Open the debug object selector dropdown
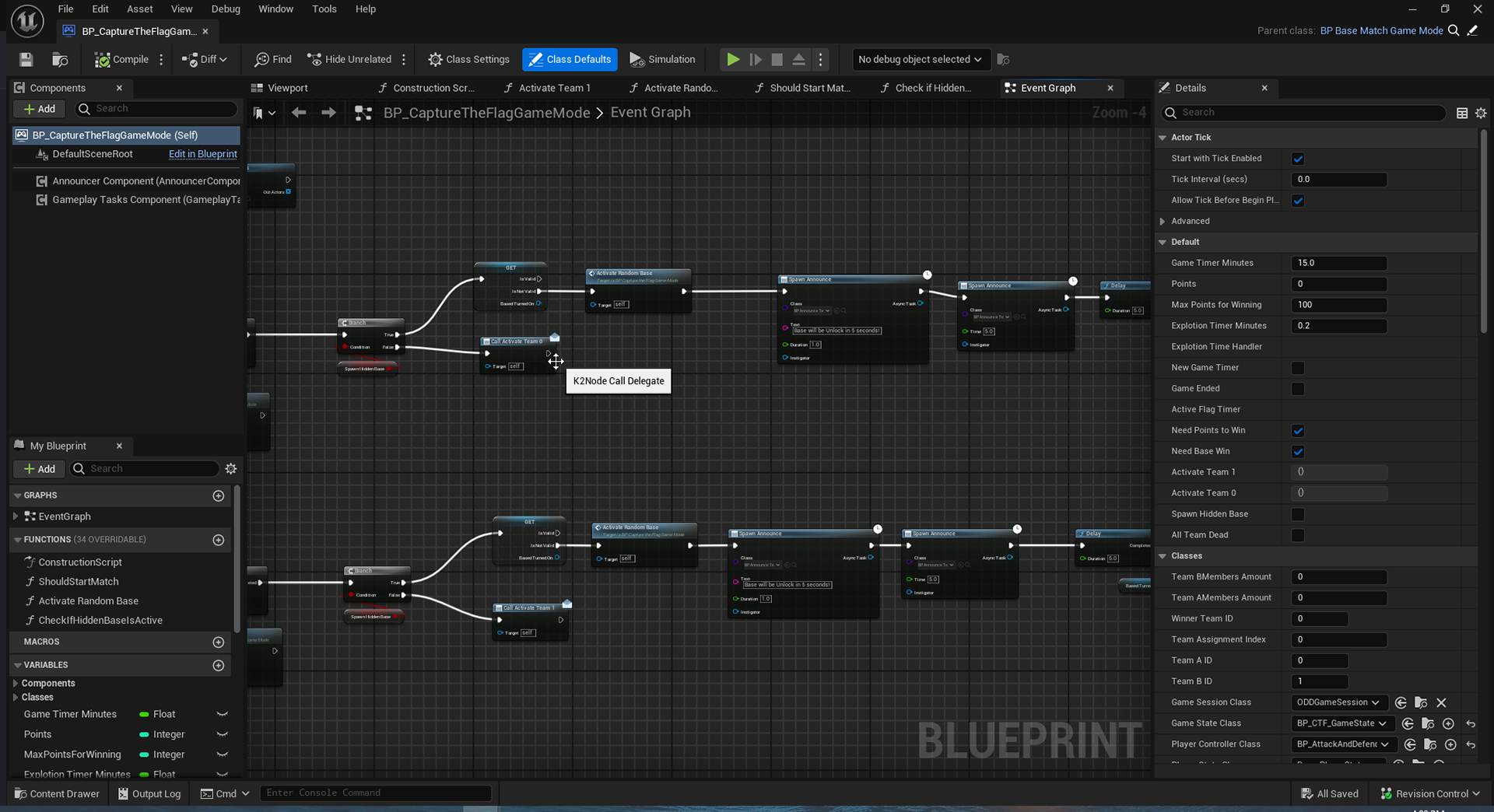This screenshot has height=812, width=1494. 920,59
